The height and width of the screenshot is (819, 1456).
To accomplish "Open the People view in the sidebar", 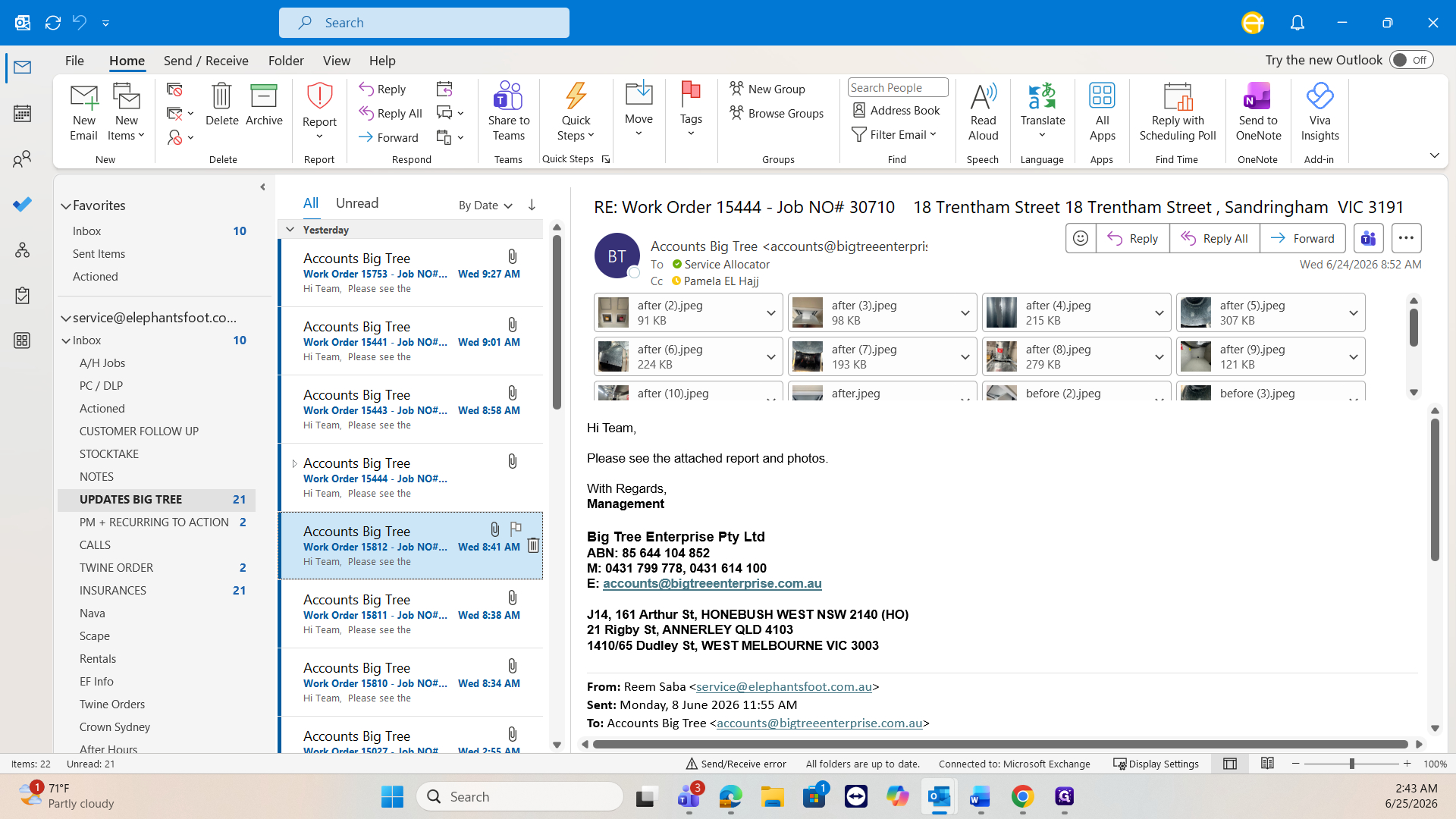I will pyautogui.click(x=22, y=159).
